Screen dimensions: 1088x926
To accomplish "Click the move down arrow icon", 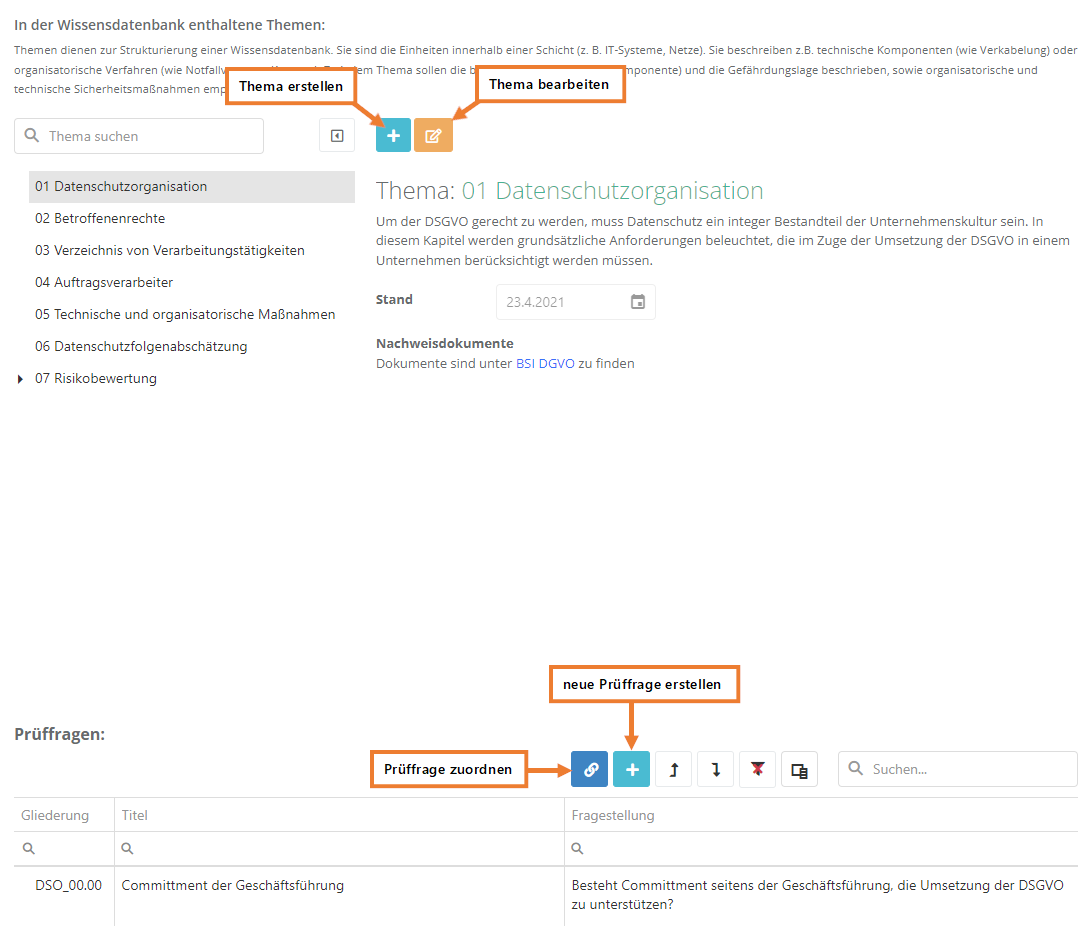I will 716,770.
